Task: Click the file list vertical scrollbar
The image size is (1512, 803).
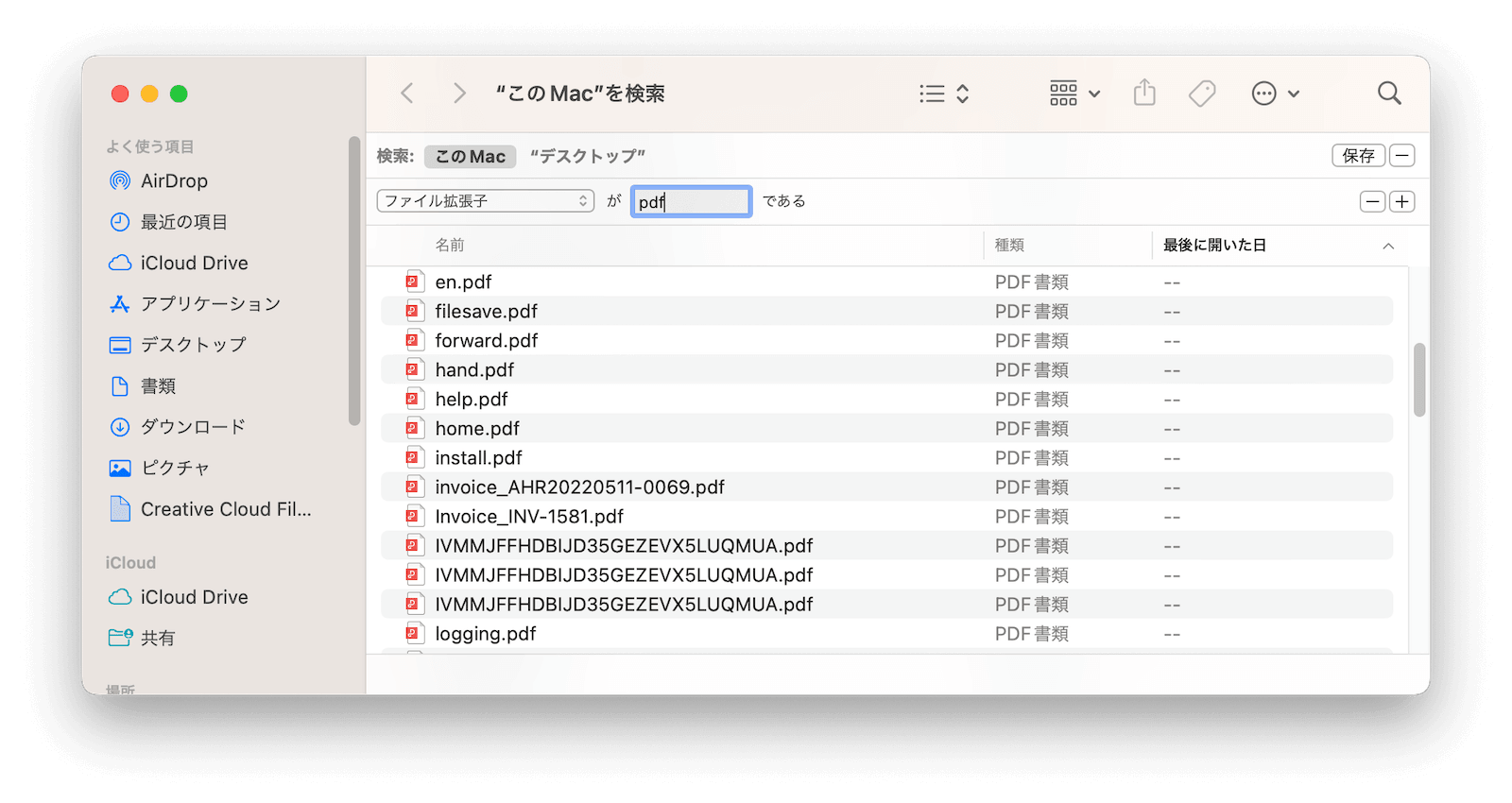Action: (x=1418, y=380)
